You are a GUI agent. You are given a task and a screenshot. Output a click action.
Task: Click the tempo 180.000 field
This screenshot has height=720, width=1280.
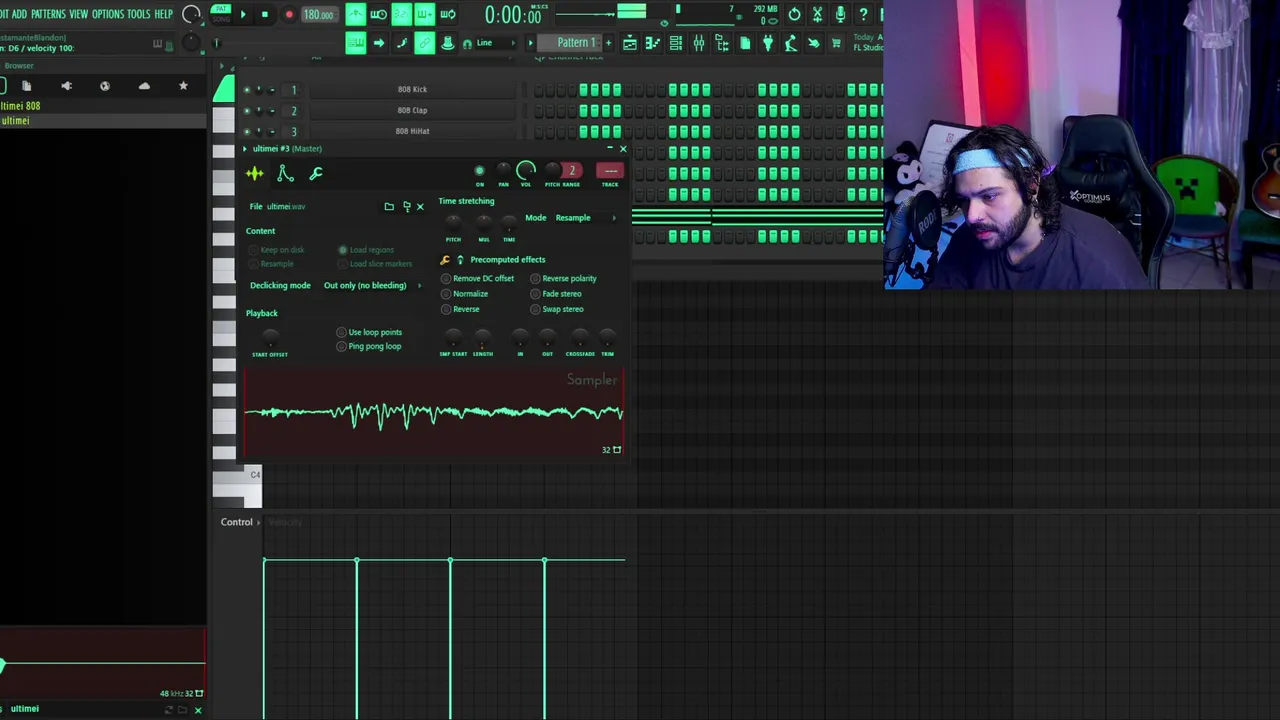pos(318,14)
